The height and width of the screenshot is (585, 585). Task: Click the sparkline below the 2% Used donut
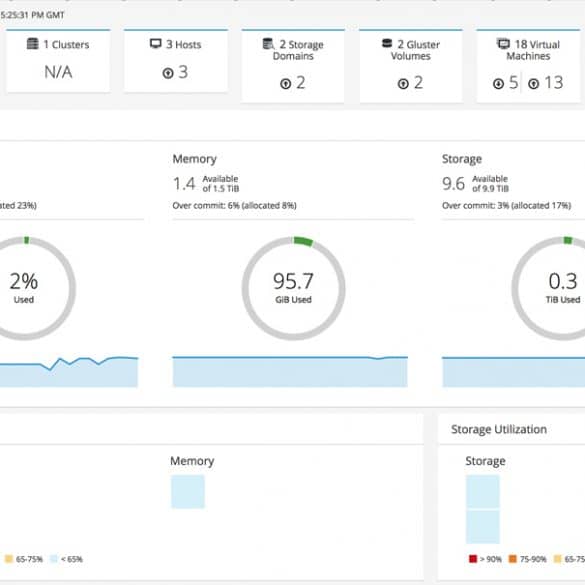pos(69,372)
